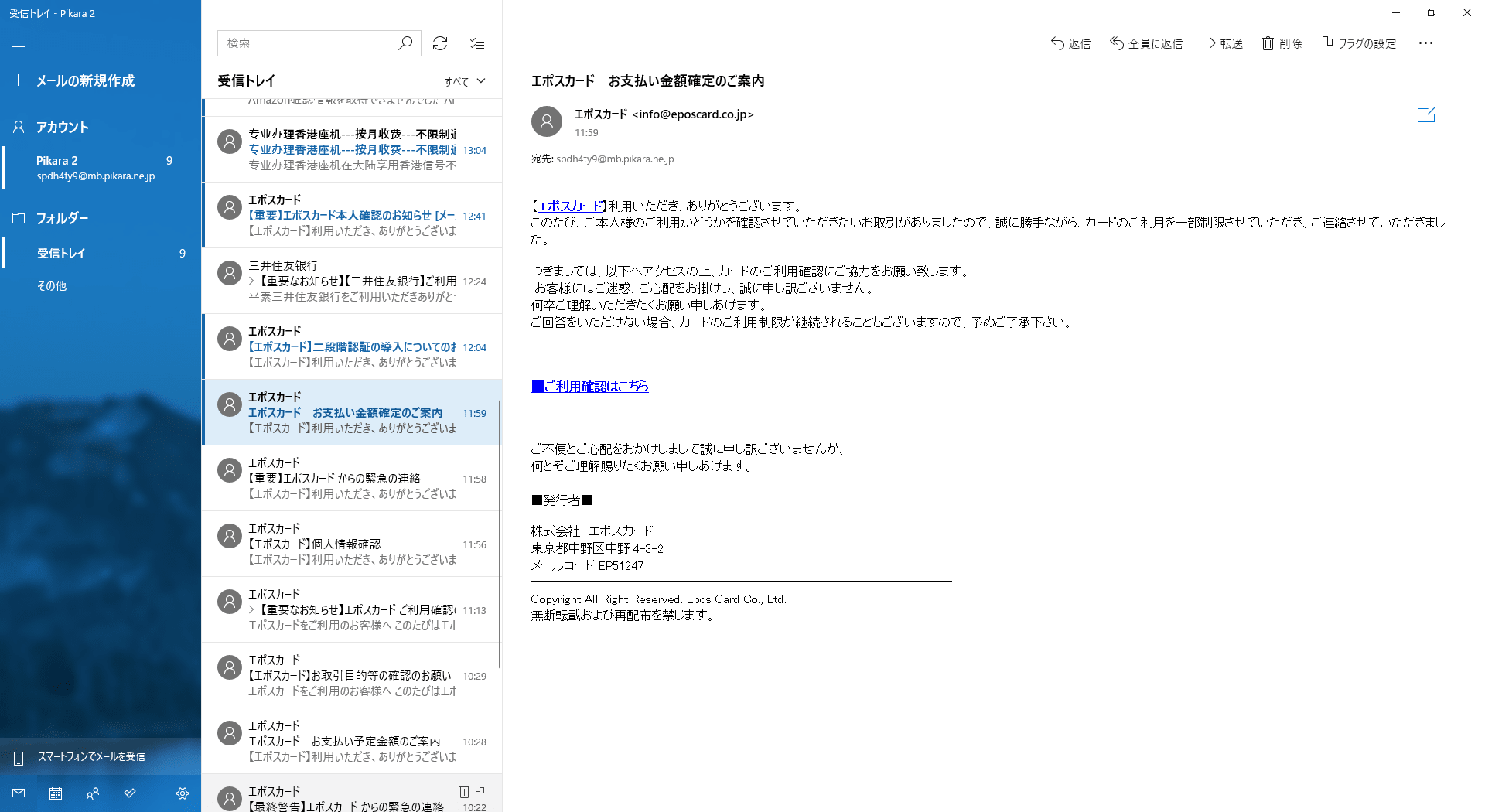Viewport: 1485px width, 812px height.
Task: Click recipient spdh4ty9@mb.pikara.ne.jp in header
Action: coord(615,159)
